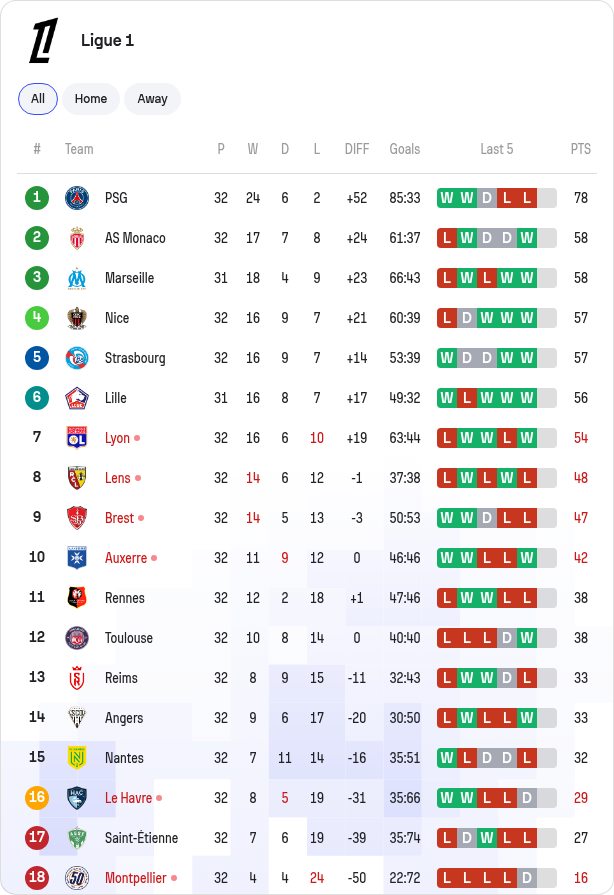Image resolution: width=614 pixels, height=895 pixels.
Task: Open the Le Havre team link
Action: pyautogui.click(x=128, y=797)
